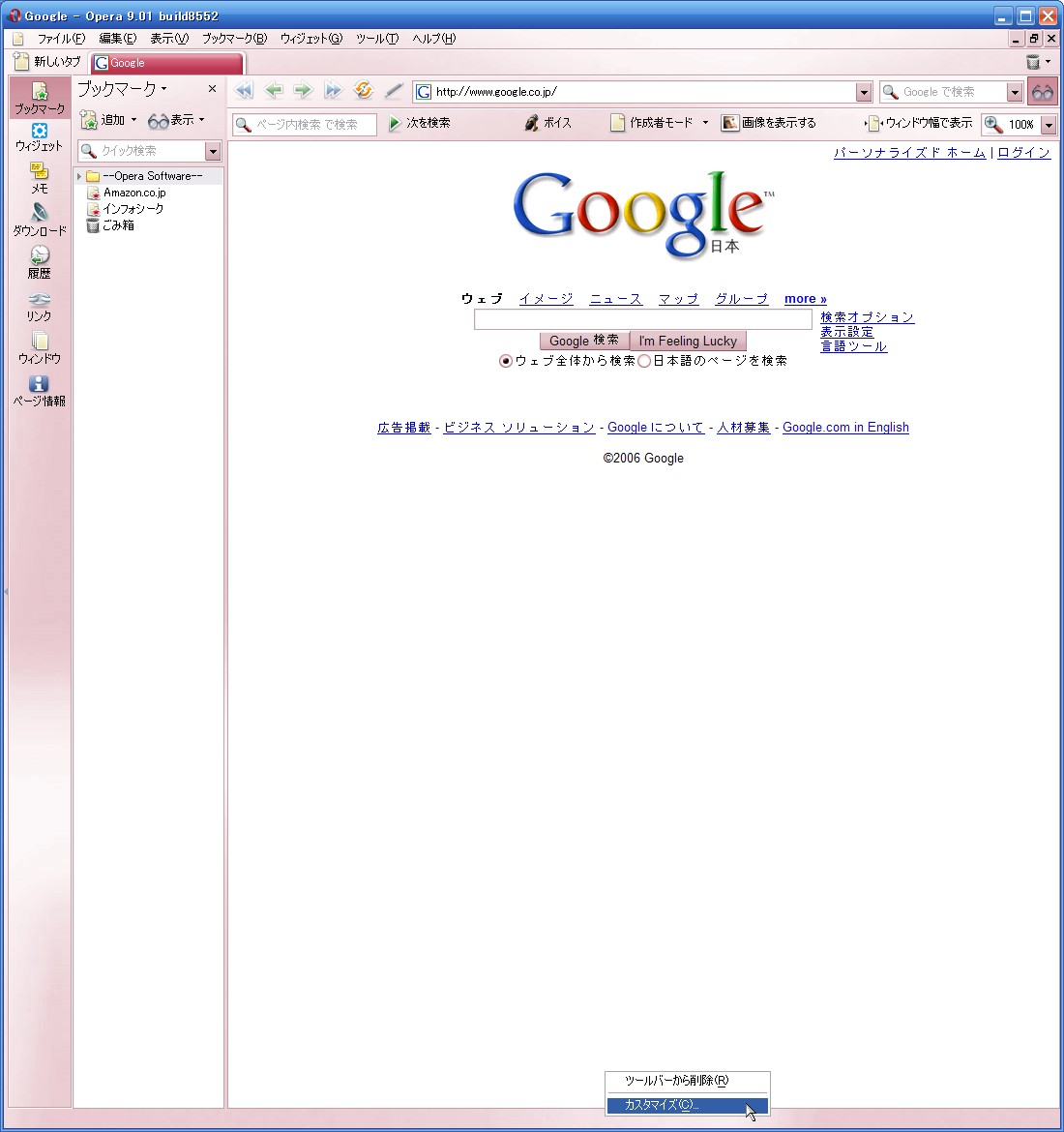Click the zoom magnifier icon

[x=993, y=124]
